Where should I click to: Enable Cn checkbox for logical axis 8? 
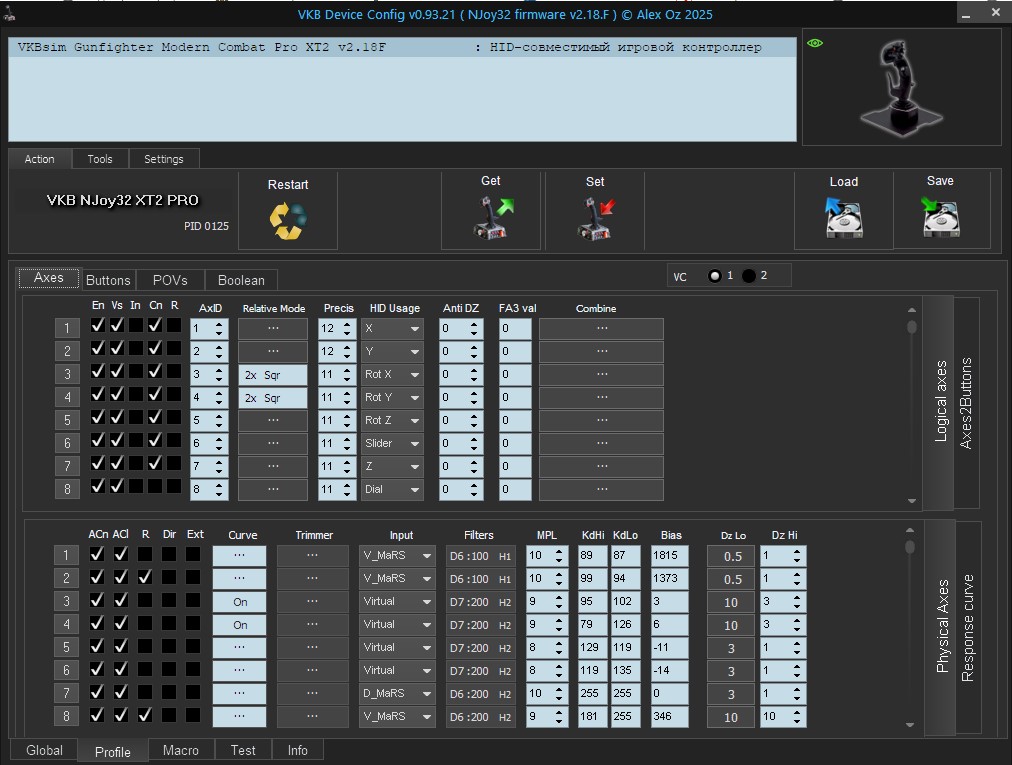coord(155,486)
